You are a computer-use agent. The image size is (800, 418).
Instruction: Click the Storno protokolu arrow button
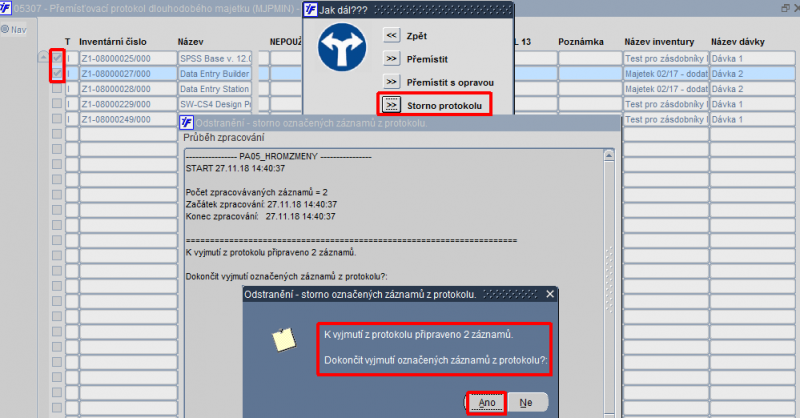pyautogui.click(x=391, y=105)
